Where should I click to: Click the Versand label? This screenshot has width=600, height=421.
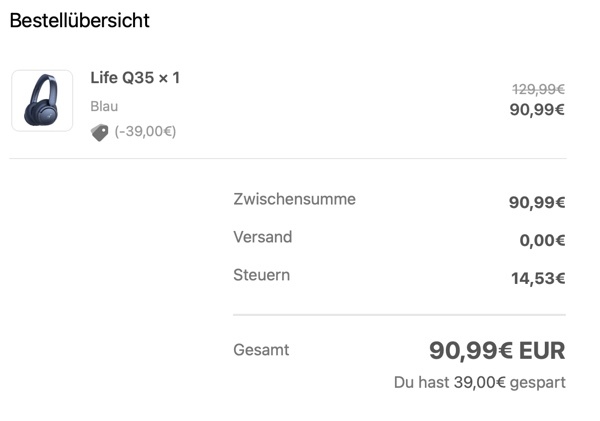pos(263,237)
